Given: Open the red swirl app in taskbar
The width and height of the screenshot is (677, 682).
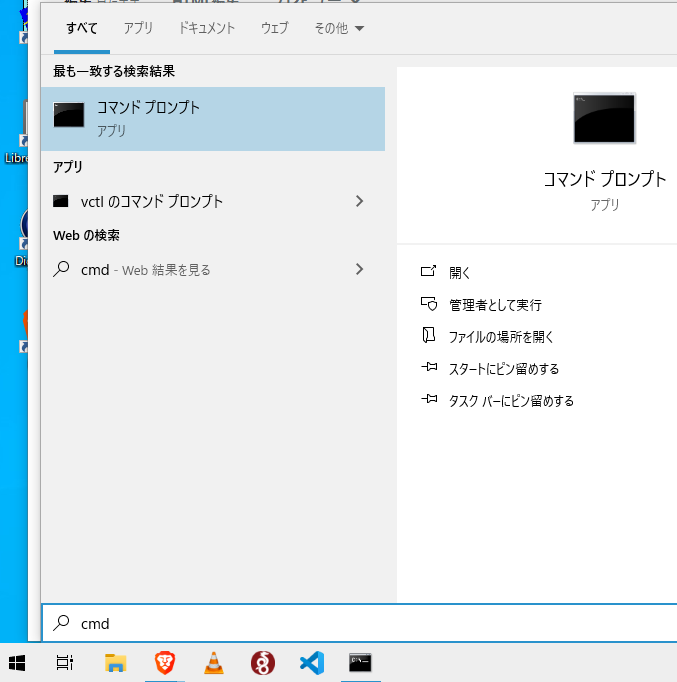Looking at the screenshot, I should pyautogui.click(x=263, y=663).
